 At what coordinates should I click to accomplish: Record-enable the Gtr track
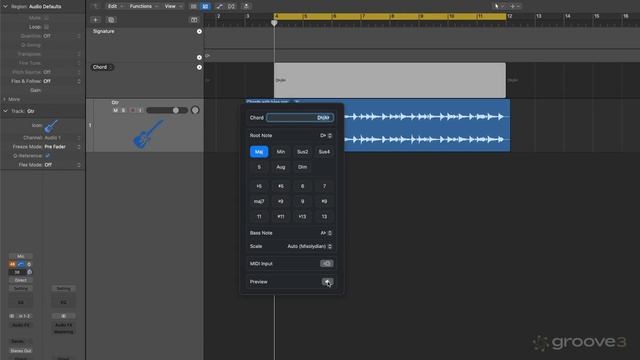(132, 110)
